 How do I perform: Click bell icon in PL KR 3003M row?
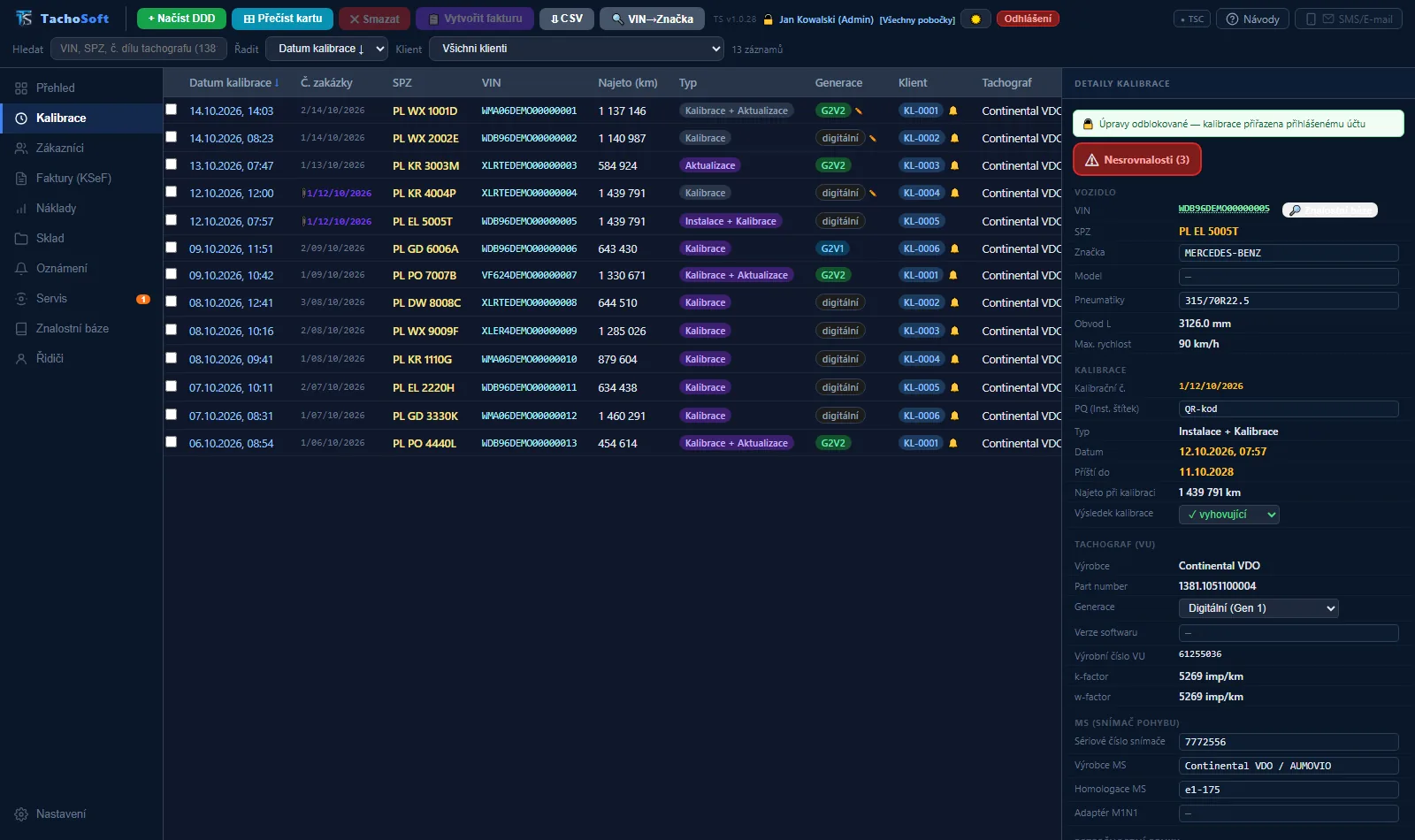(954, 166)
